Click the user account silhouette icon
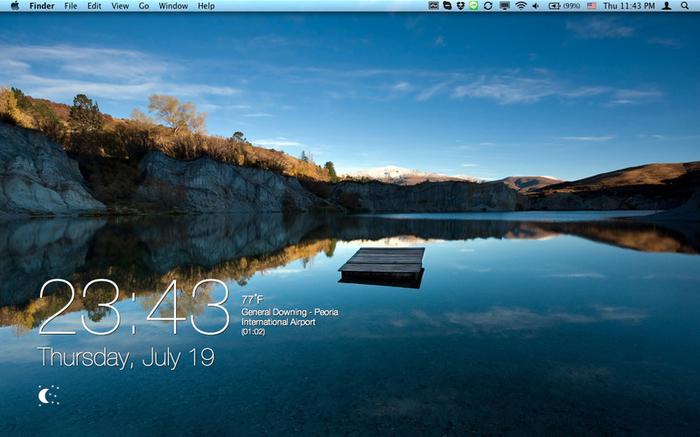Screen dimensions: 700x437 [x=667, y=6]
